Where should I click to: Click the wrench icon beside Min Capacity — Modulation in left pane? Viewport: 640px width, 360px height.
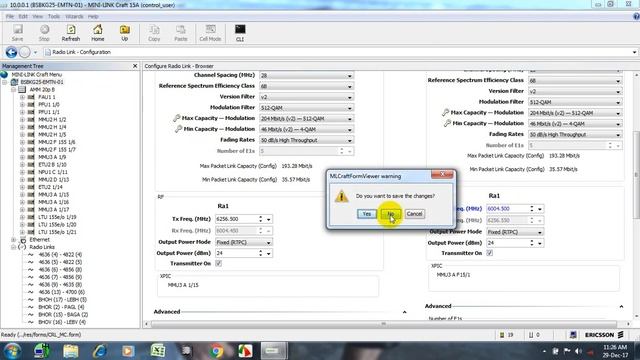(x=178, y=129)
